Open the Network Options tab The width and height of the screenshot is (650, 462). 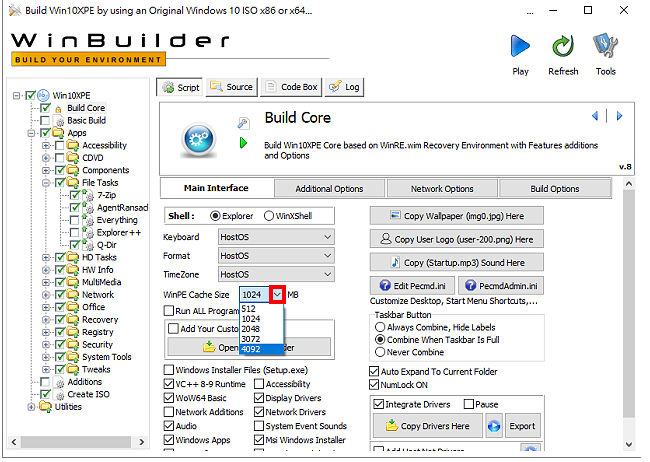[x=442, y=189]
